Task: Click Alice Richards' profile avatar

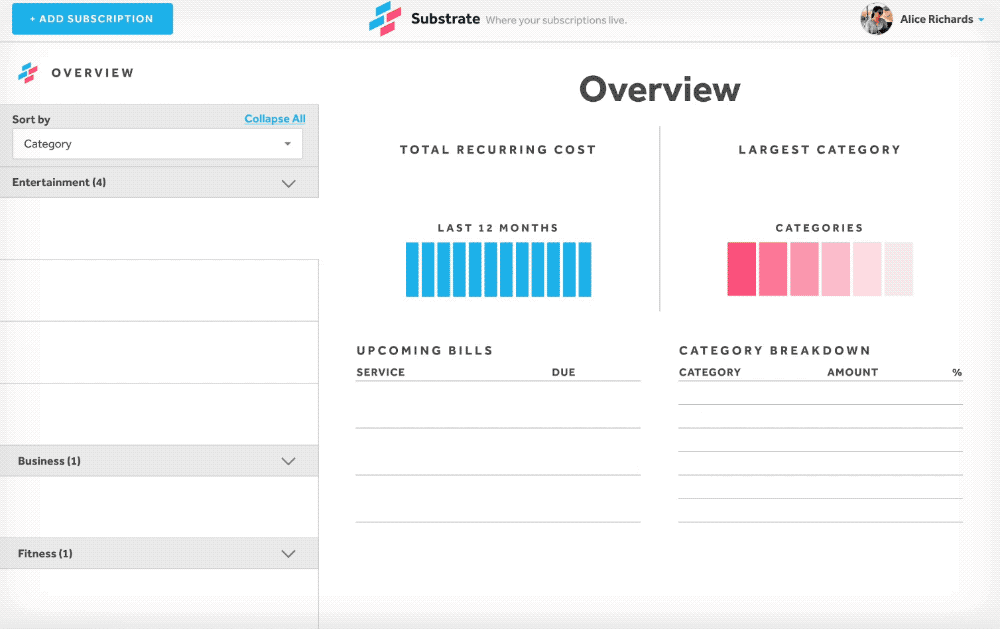Action: pyautogui.click(x=876, y=19)
